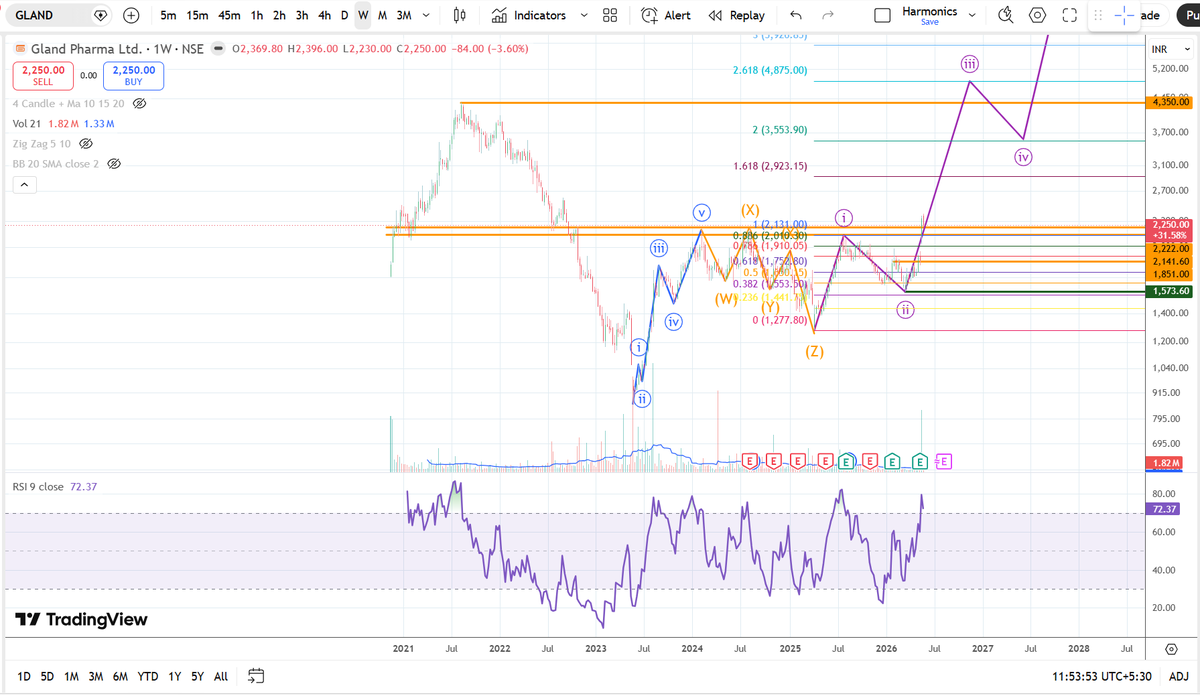Click the 1,573.60 dark green price label
Viewport: 1200px width, 696px height.
point(1171,291)
